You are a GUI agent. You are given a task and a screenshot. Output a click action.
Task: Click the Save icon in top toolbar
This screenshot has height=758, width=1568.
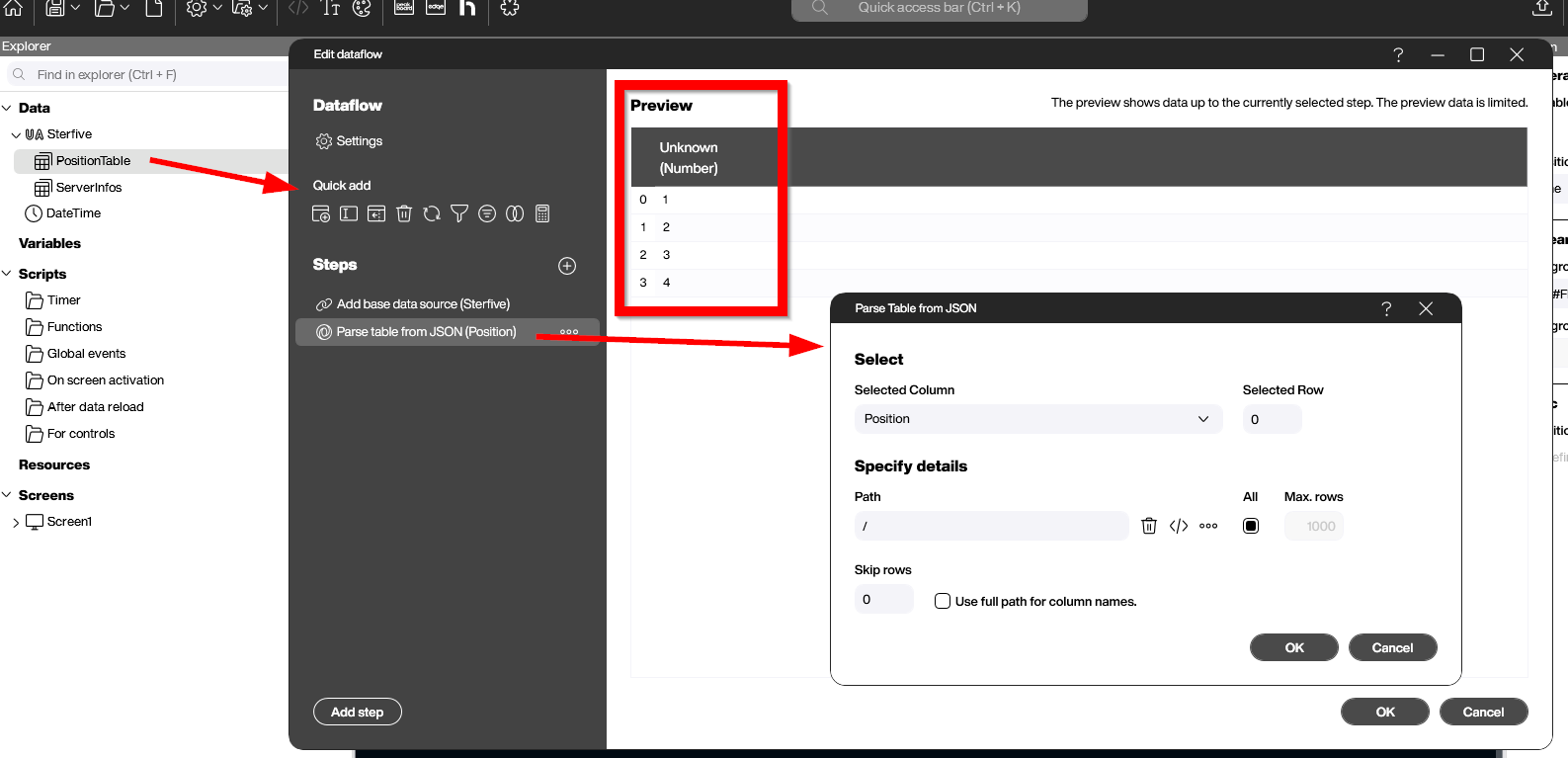click(x=55, y=8)
